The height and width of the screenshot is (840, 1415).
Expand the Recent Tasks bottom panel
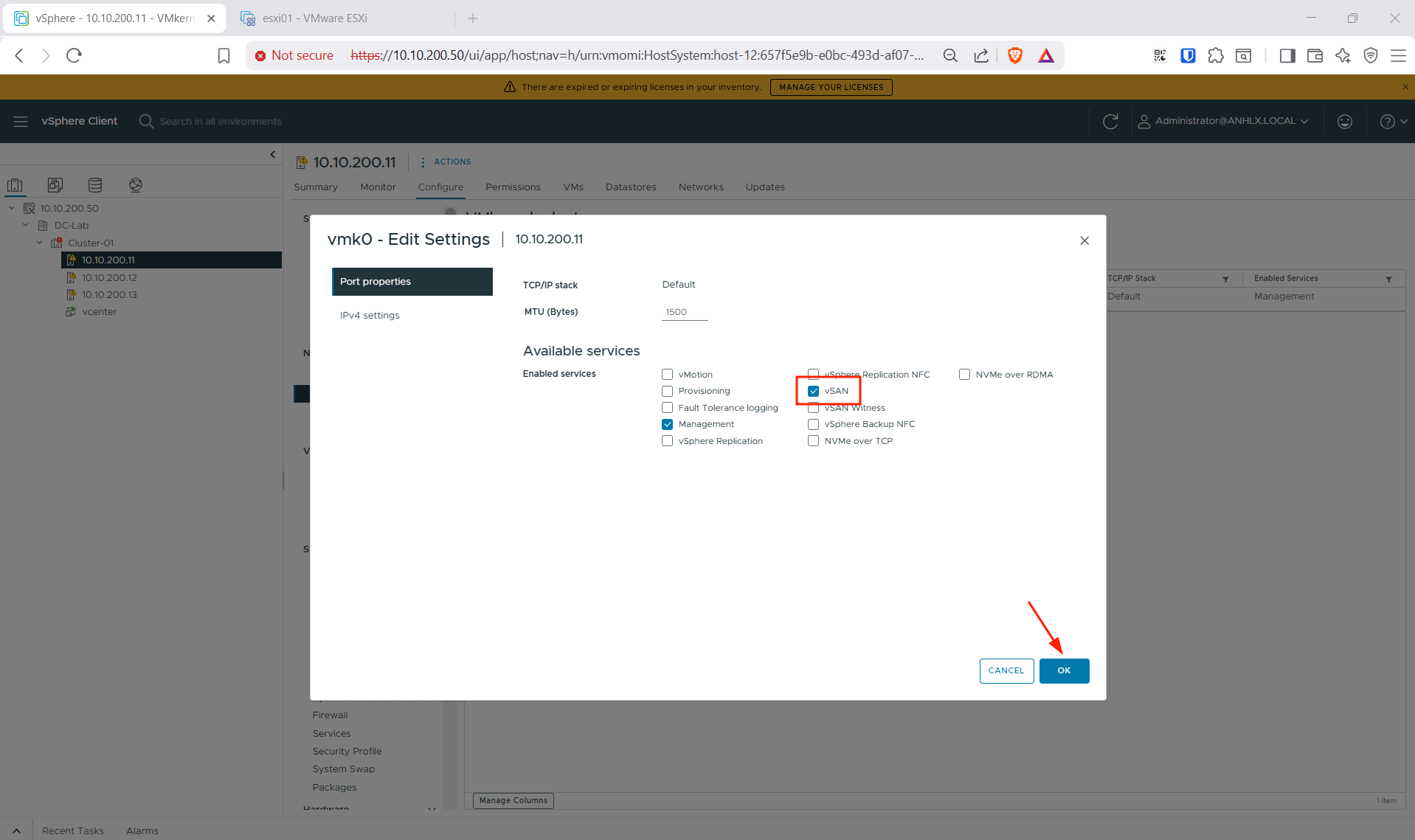pyautogui.click(x=16, y=830)
